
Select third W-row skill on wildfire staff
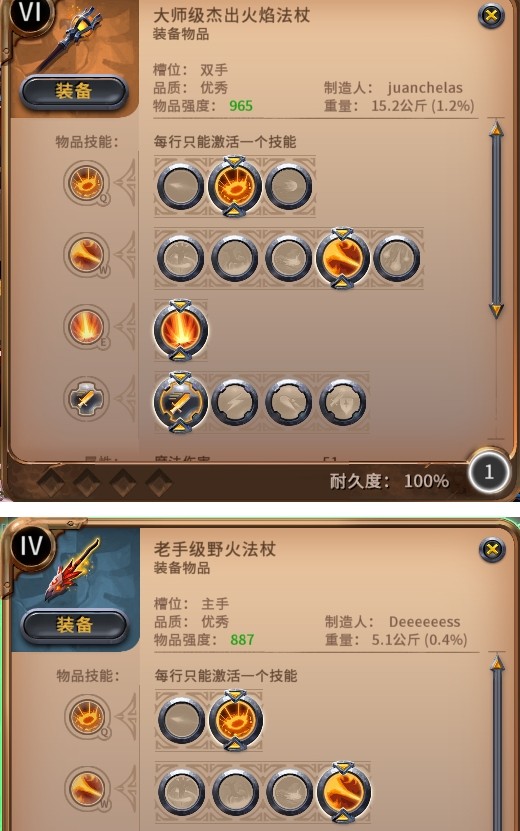289,793
